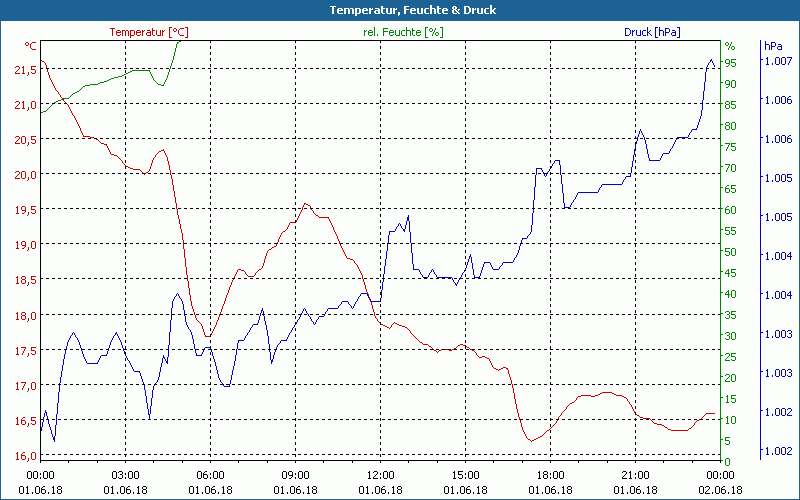Click the 21,5 temperature axis value
Viewport: 800px width, 500px height.
(x=26, y=70)
